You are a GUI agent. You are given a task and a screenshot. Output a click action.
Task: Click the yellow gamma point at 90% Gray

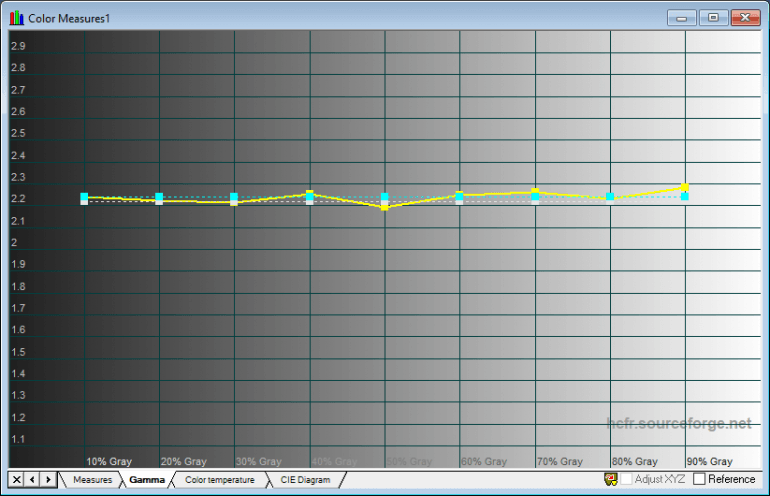pos(685,187)
